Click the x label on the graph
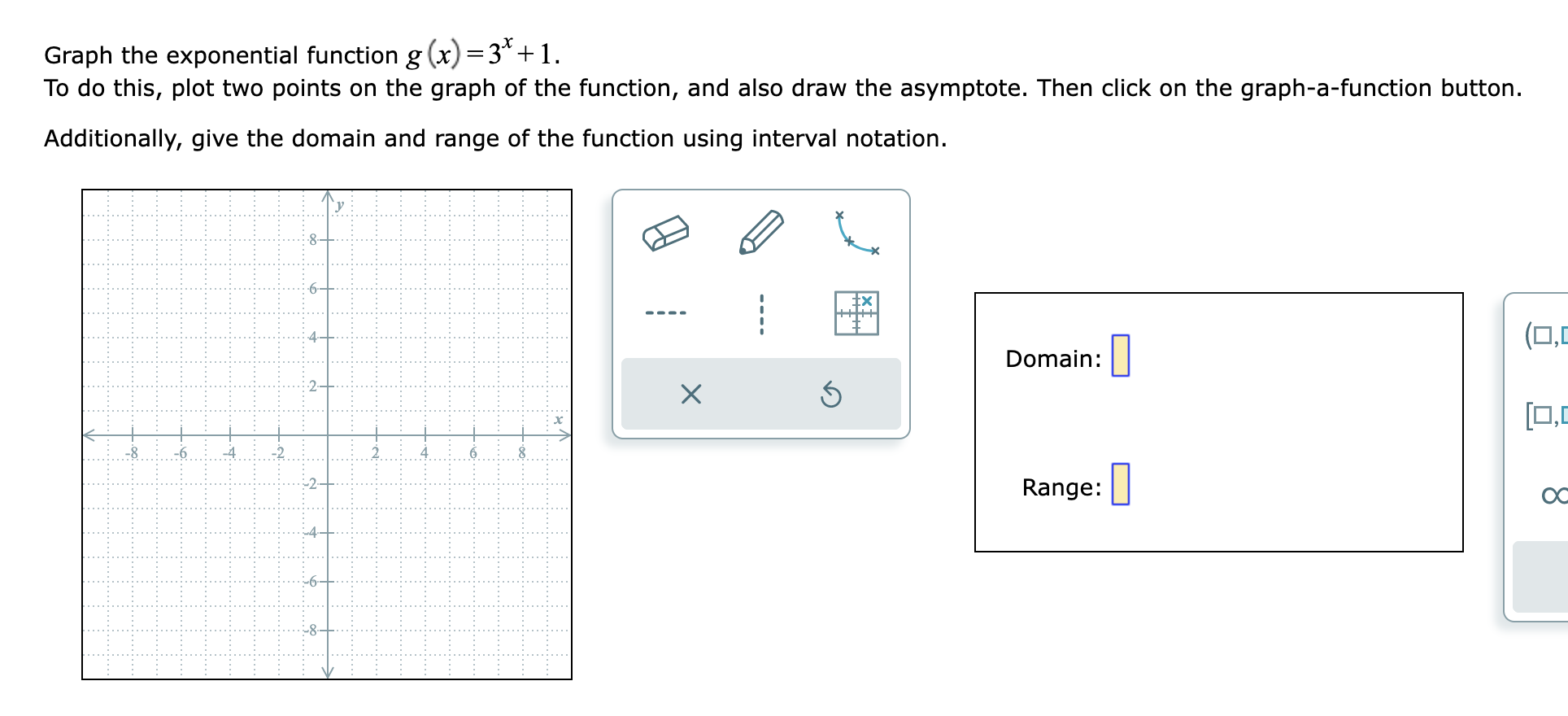Screen dimensions: 1568x716 [x=558, y=421]
